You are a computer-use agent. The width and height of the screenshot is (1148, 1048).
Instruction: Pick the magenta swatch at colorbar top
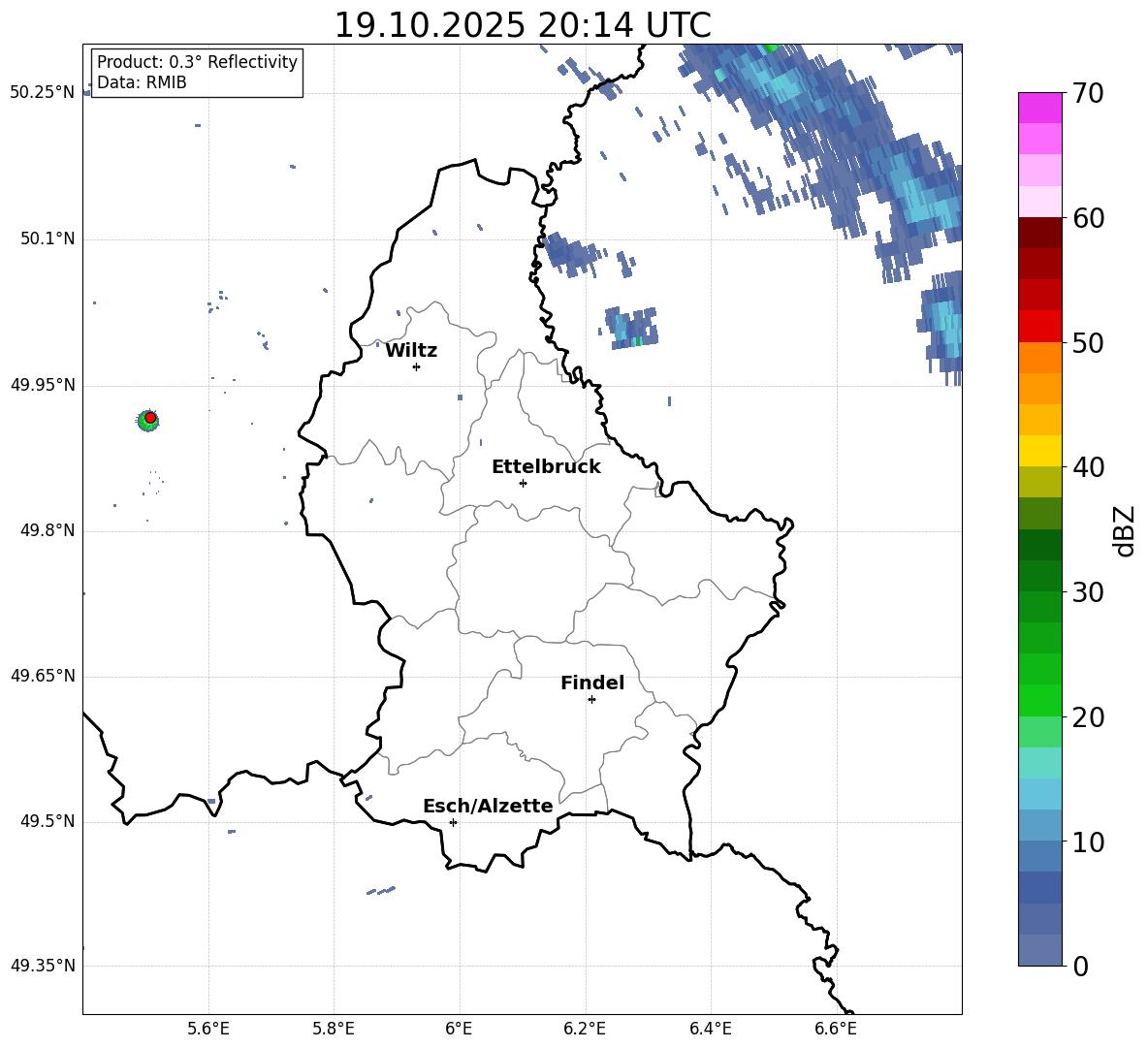(x=1039, y=108)
